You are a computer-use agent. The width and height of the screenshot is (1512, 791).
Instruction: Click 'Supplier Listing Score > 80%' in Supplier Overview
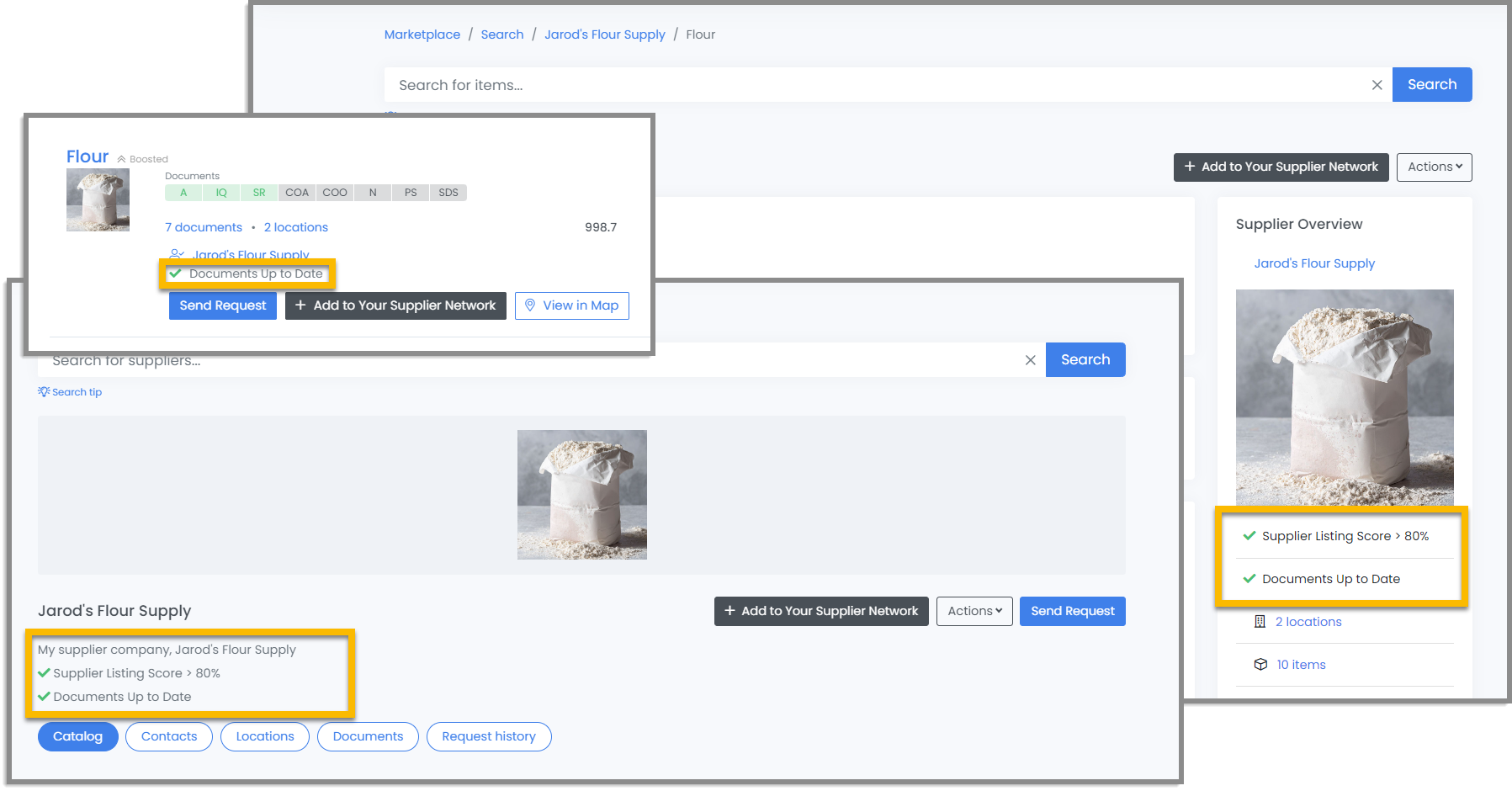click(1345, 536)
